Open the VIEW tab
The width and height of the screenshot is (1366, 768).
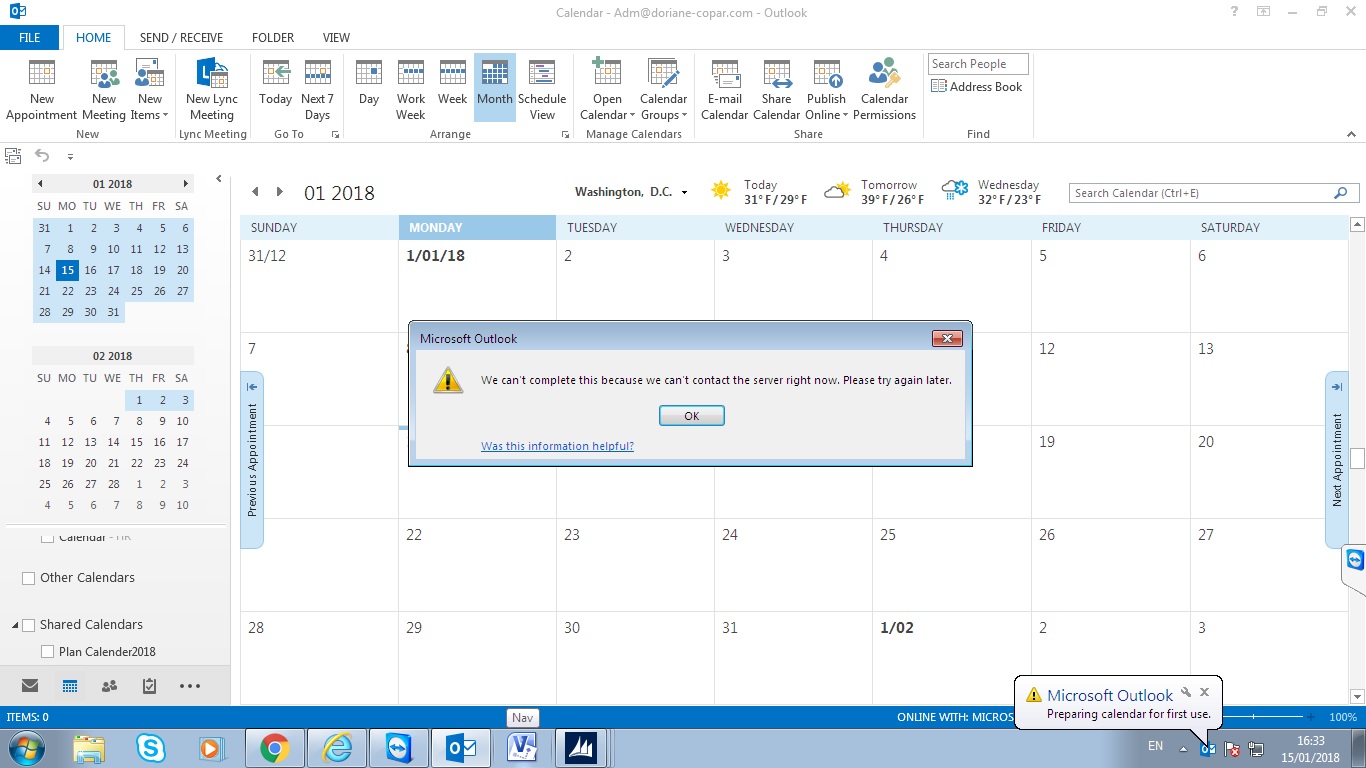coord(336,38)
